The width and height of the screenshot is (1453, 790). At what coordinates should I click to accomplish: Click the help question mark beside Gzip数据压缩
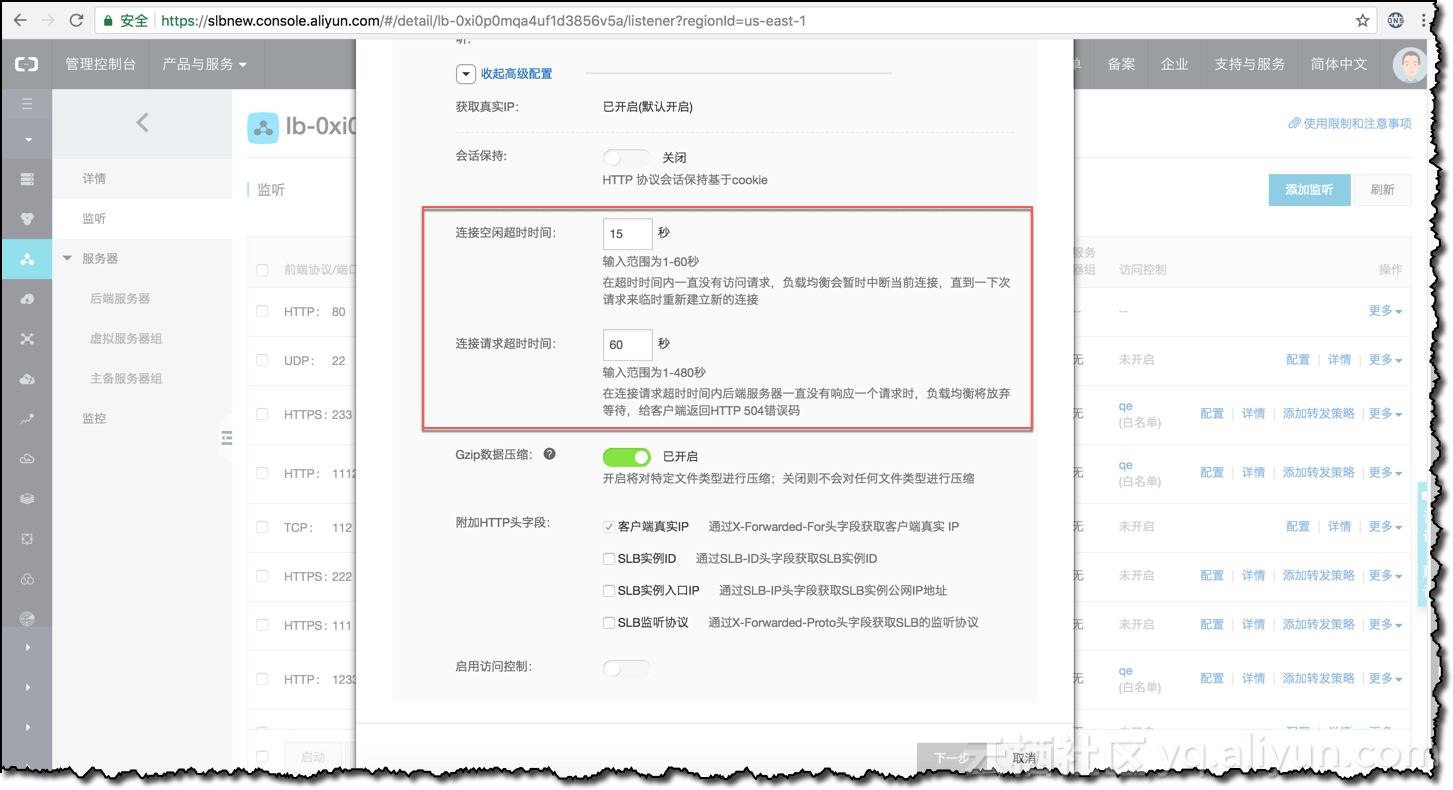549,454
